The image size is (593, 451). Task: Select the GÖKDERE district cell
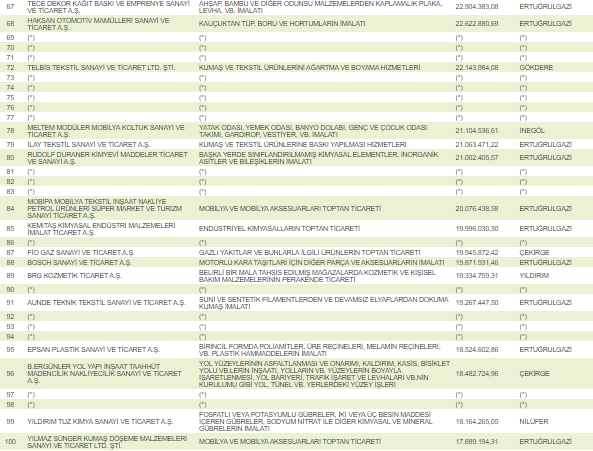[x=536, y=68]
